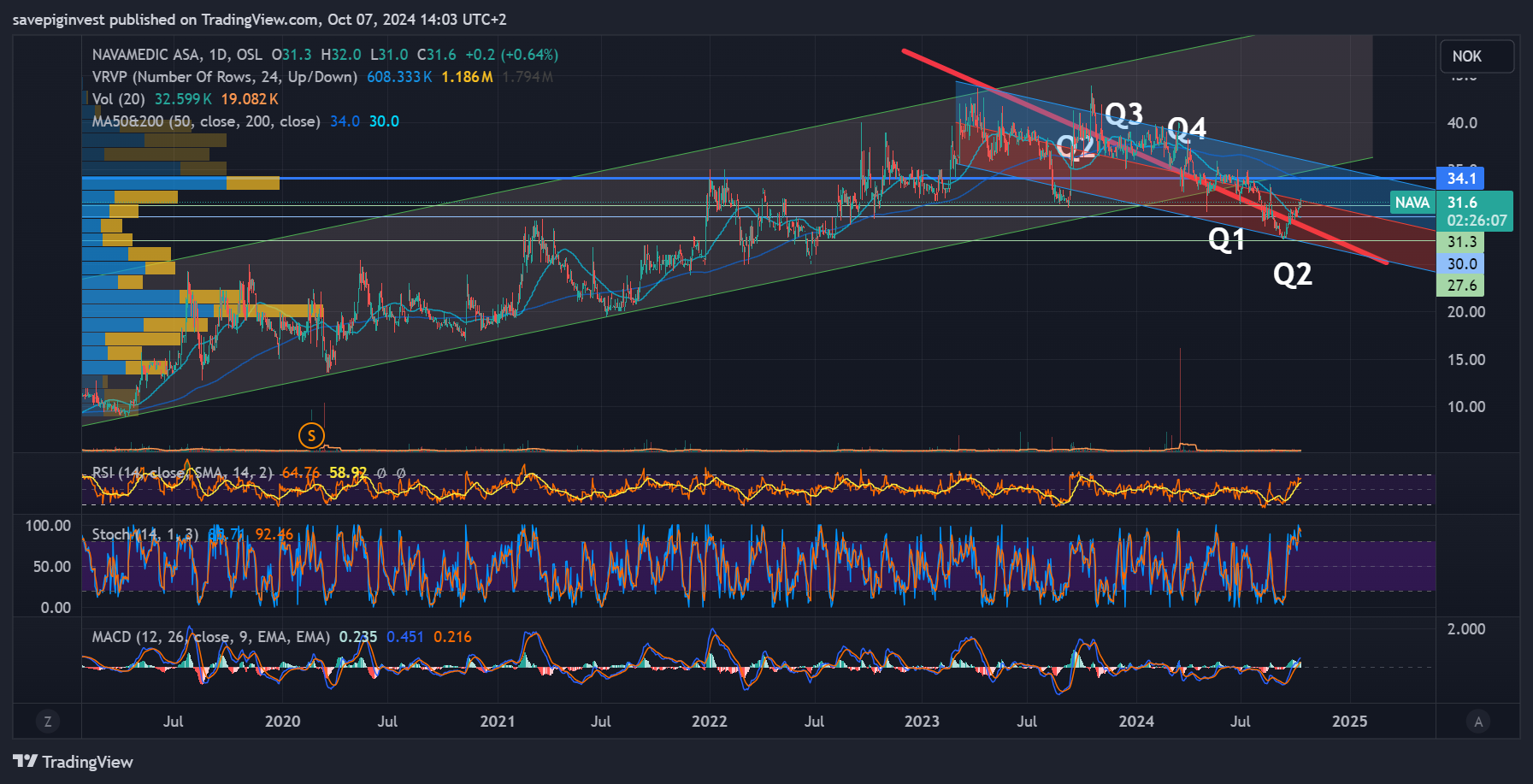Click the 58.92 RSI SMA value

(348, 473)
